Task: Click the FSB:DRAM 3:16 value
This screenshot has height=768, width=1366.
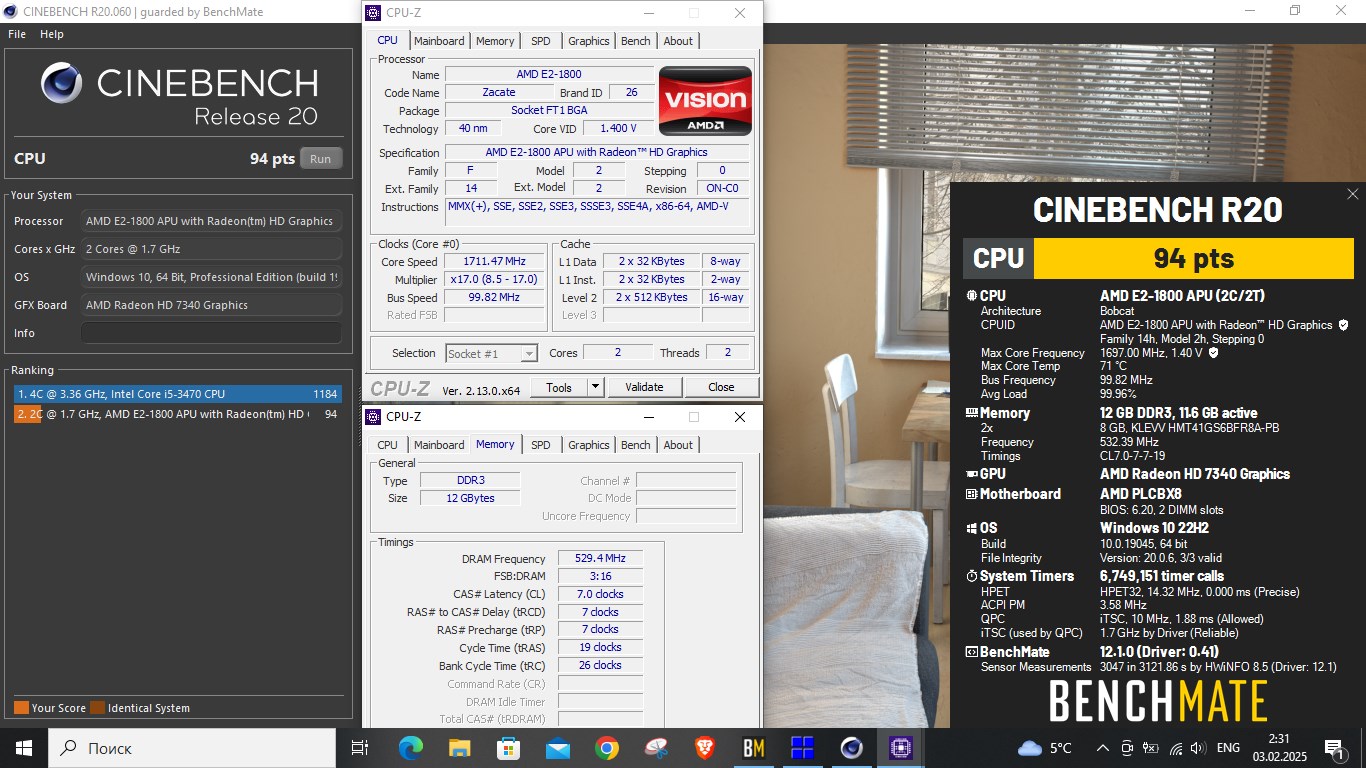Action: (x=600, y=576)
